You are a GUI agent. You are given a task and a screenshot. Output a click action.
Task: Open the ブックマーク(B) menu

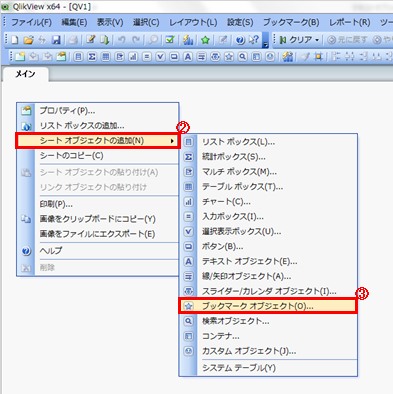(291, 23)
